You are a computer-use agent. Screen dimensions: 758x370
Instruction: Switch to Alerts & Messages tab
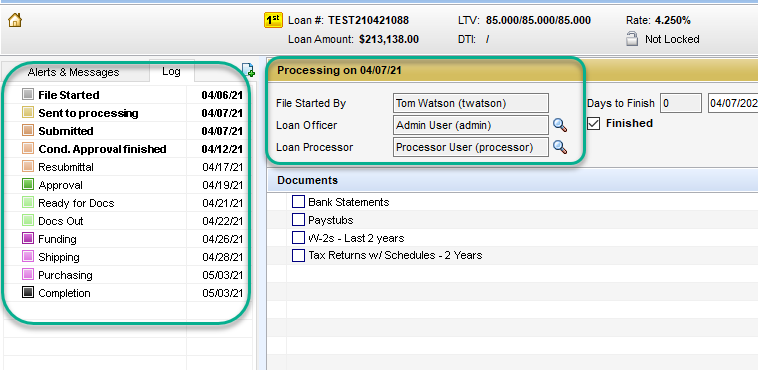click(x=73, y=72)
